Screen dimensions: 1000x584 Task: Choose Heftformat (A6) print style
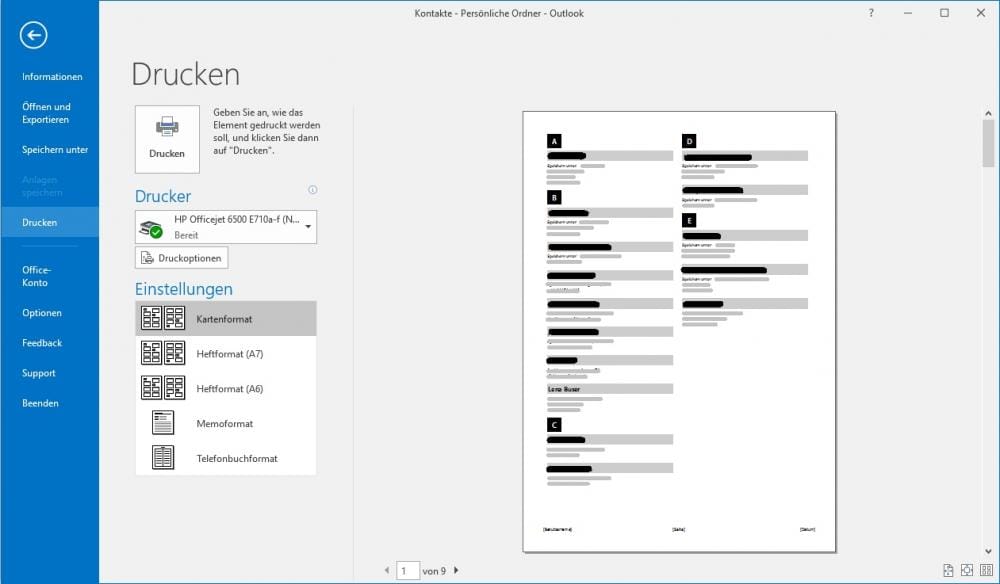[x=226, y=388]
